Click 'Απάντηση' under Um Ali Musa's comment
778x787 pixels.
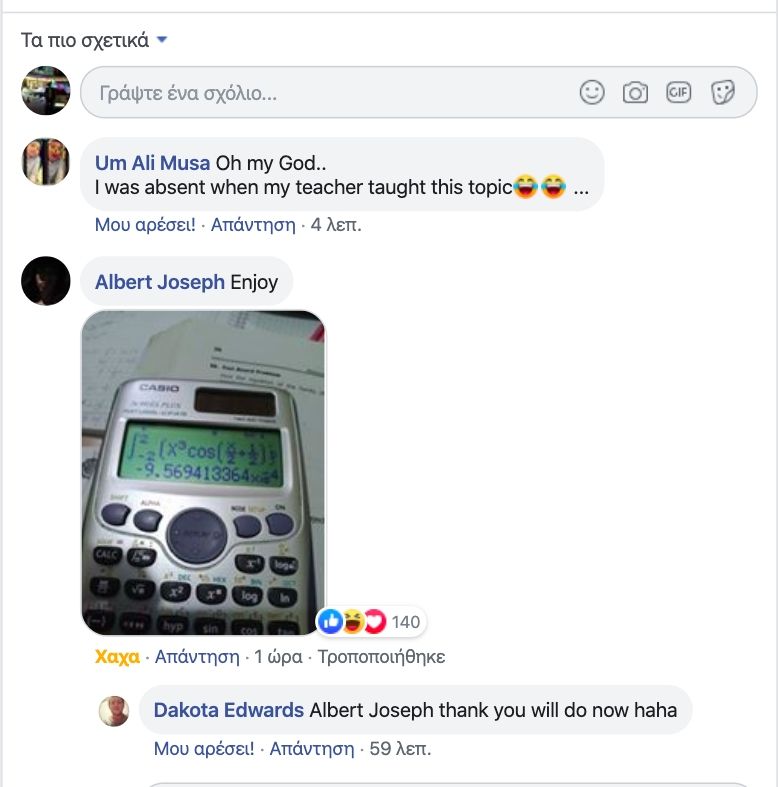point(253,225)
